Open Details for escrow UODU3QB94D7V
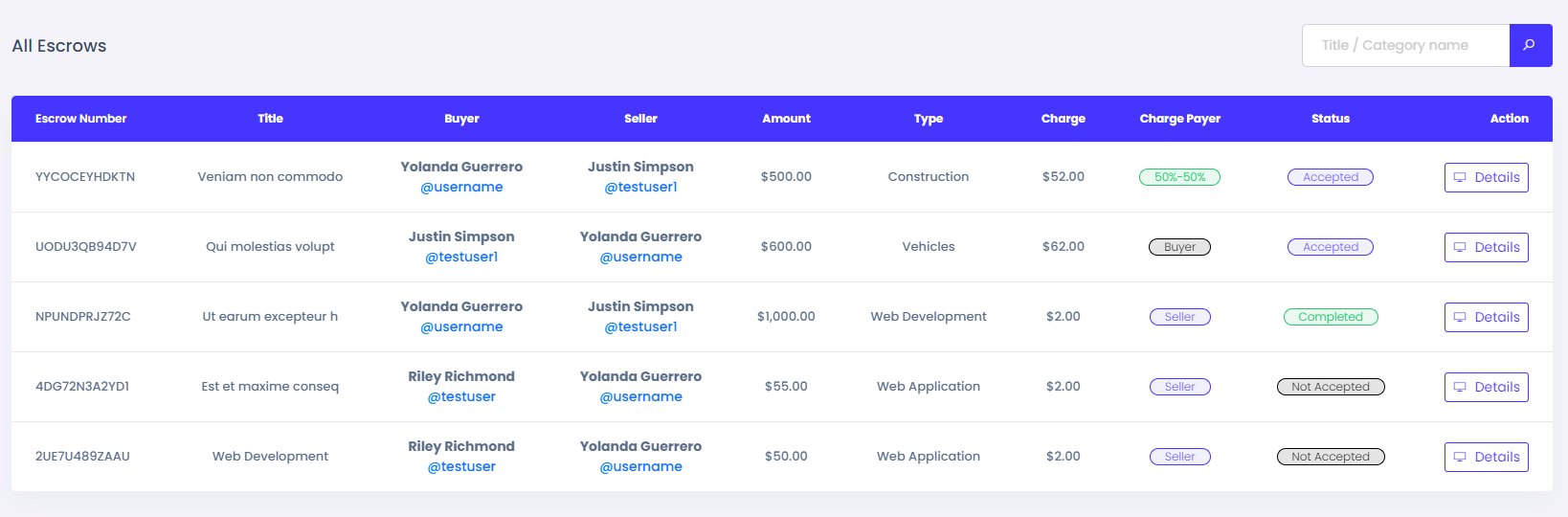The width and height of the screenshot is (1568, 517). (1486, 247)
